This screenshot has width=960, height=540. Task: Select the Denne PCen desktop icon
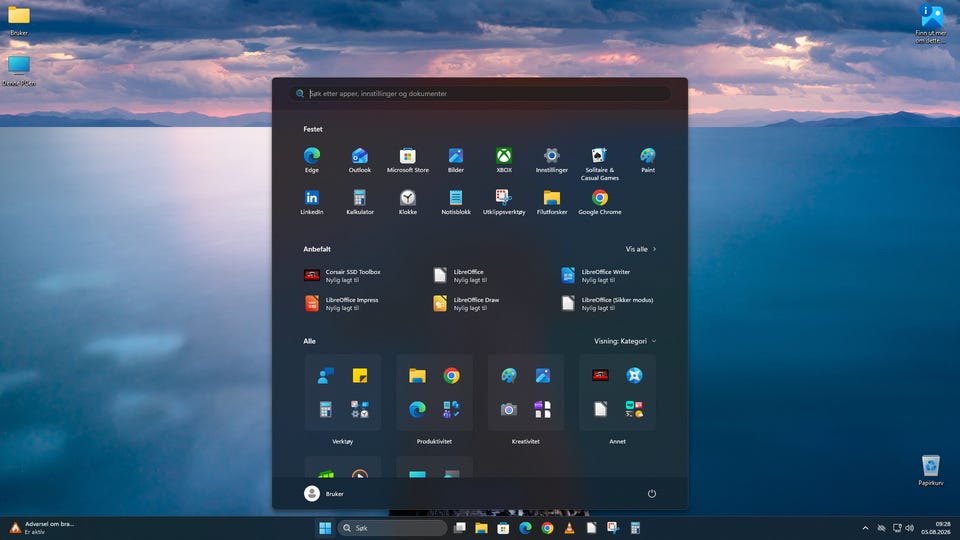19,71
